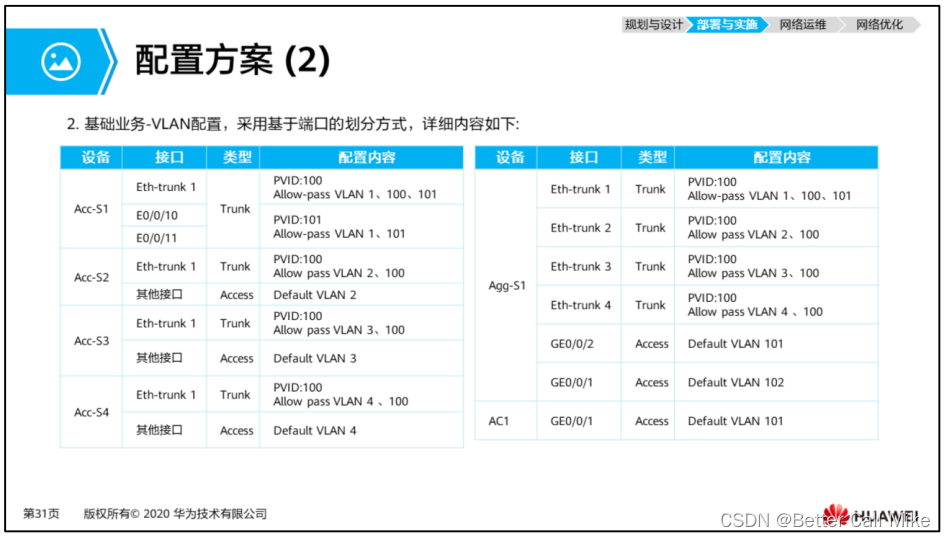
Task: Select the Acc-S1 device cell
Action: (x=91, y=209)
